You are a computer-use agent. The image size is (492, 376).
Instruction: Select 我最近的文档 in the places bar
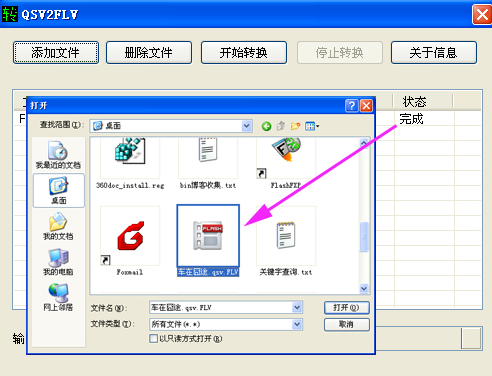(58, 155)
